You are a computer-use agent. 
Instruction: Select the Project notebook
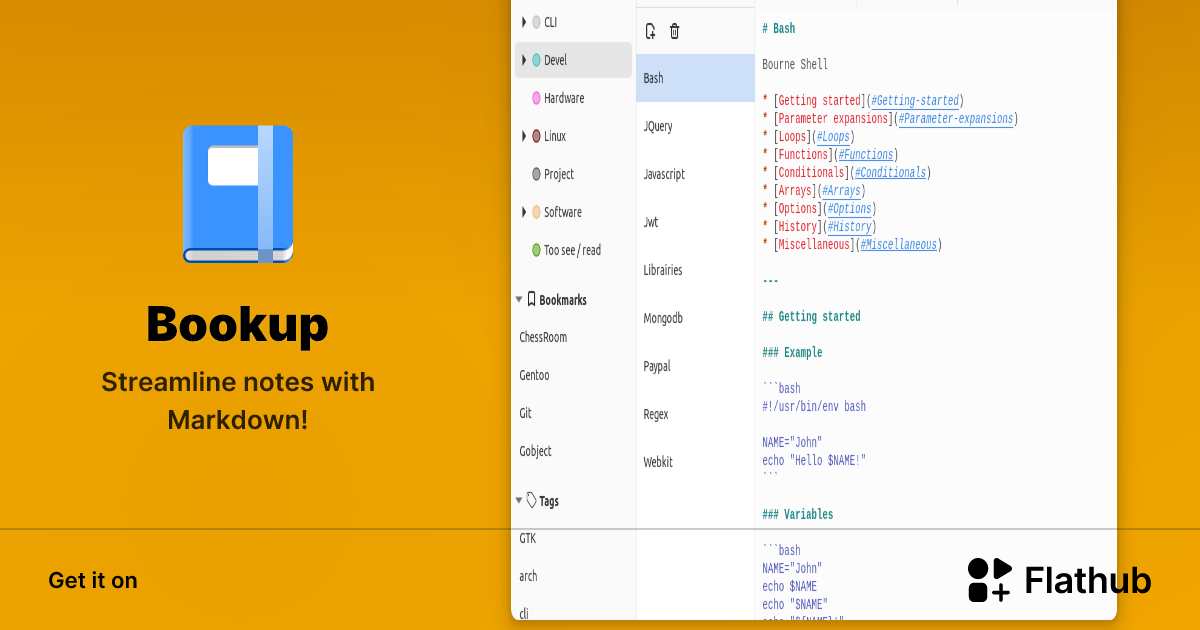[x=558, y=174]
